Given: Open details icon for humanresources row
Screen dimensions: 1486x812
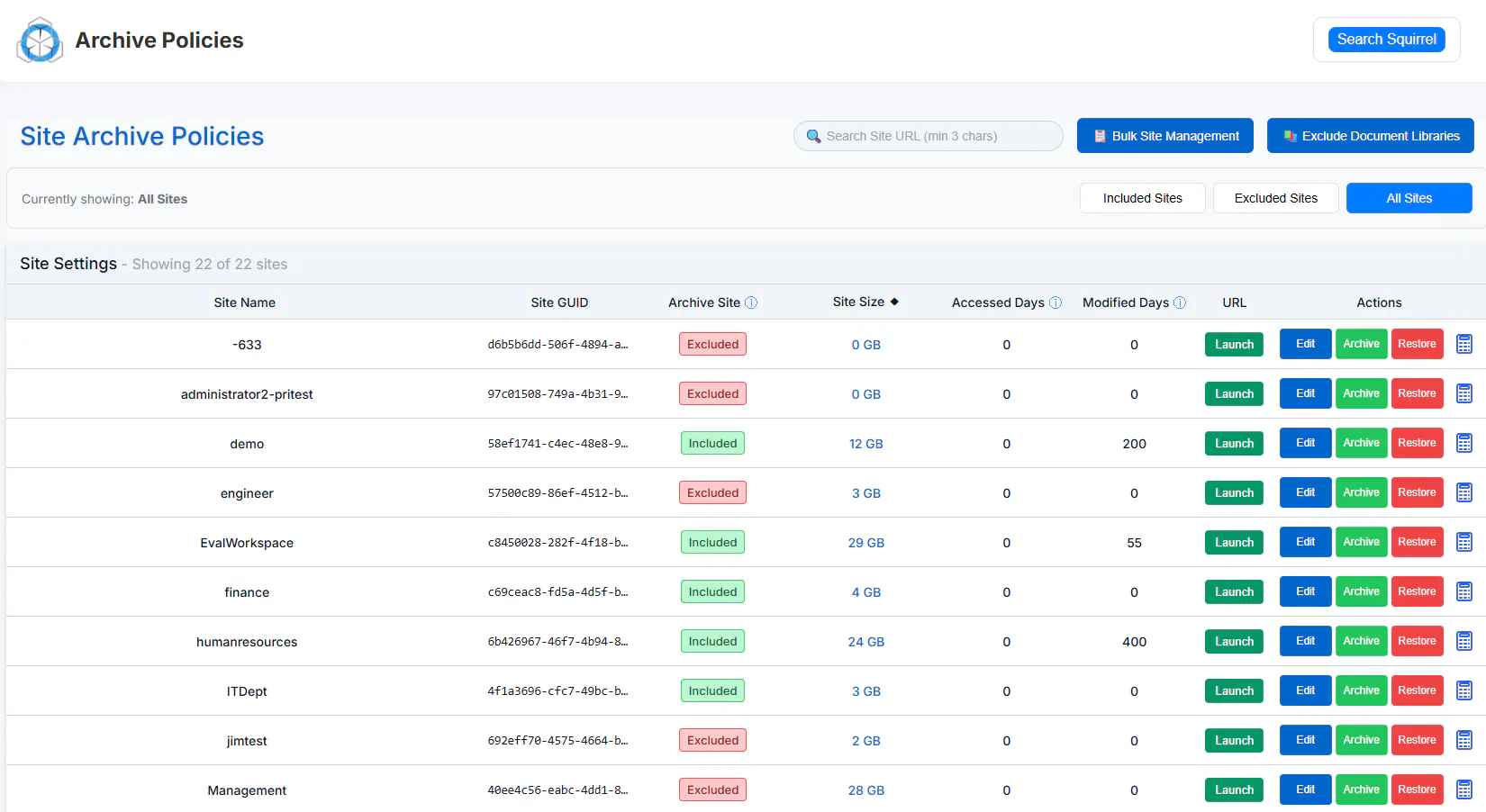Looking at the screenshot, I should pyautogui.click(x=1464, y=641).
